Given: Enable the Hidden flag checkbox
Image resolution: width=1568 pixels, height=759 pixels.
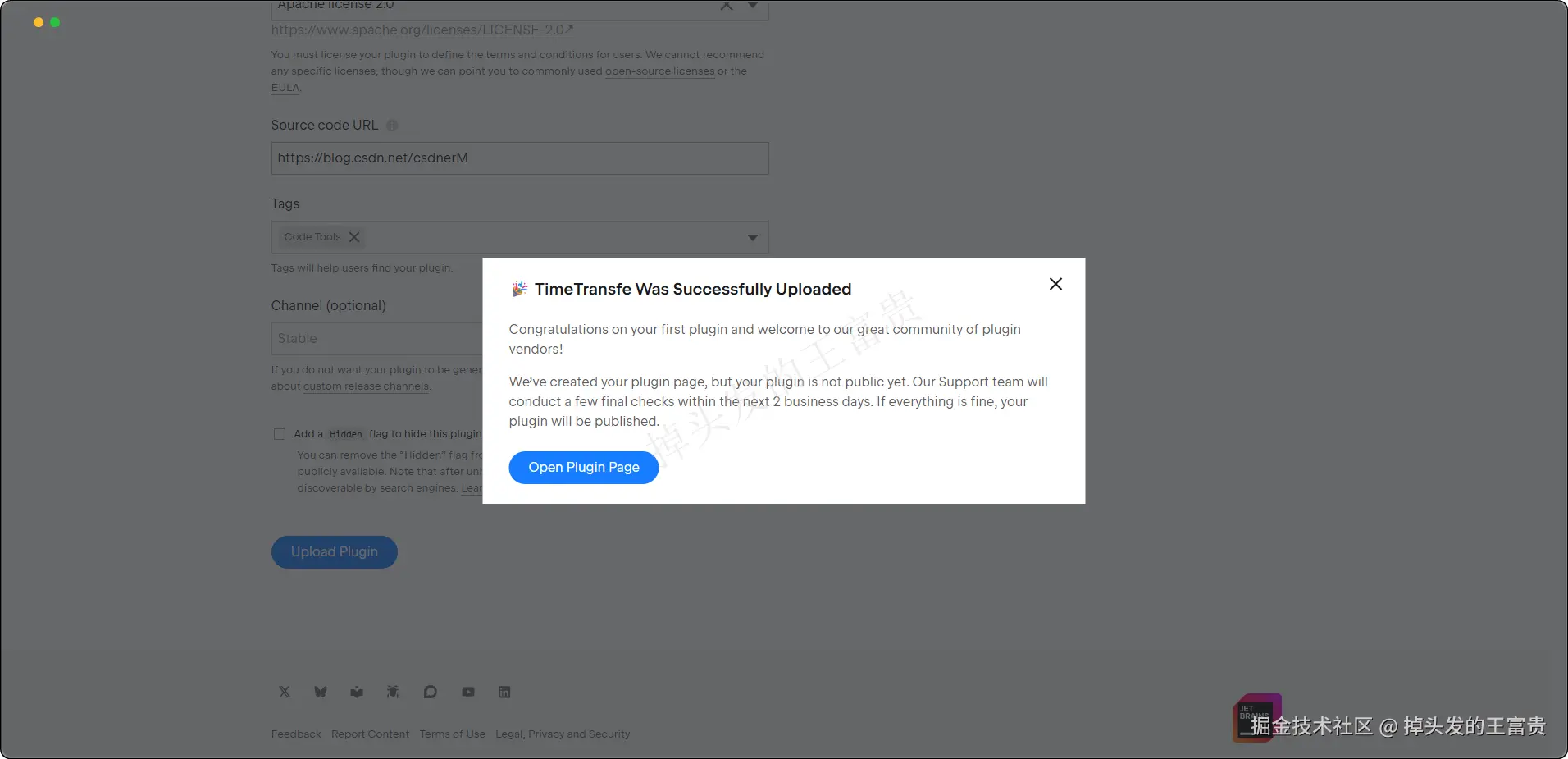Looking at the screenshot, I should (280, 434).
